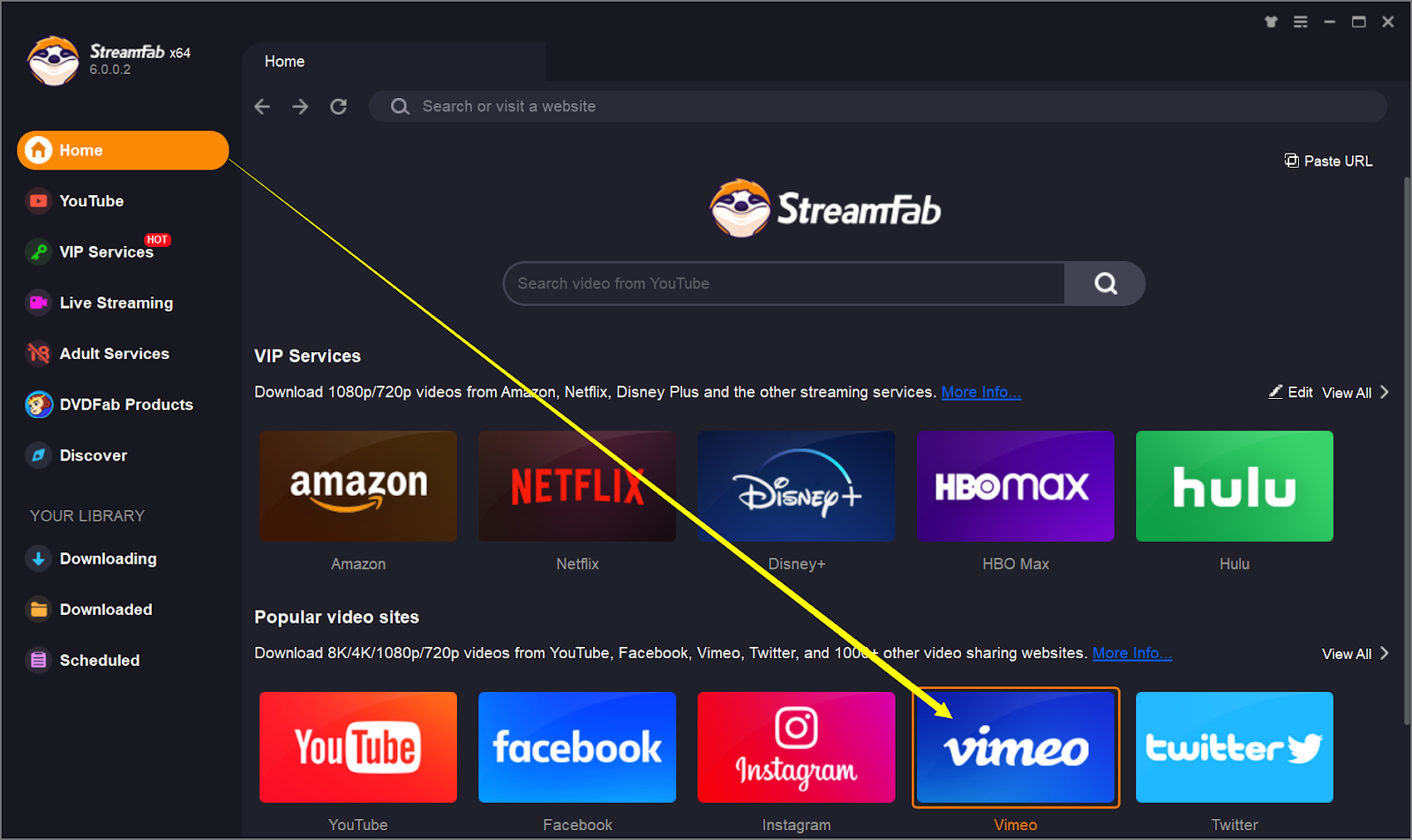Open the hamburger menu in title bar
Screen dimensions: 1412x840
pyautogui.click(x=1301, y=22)
